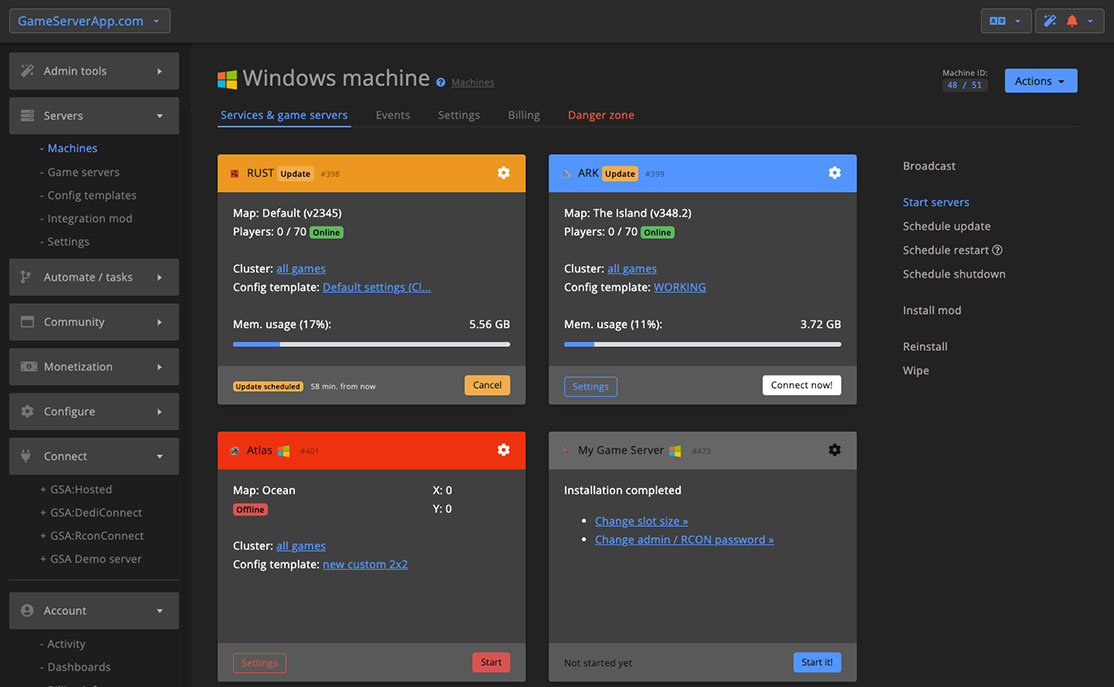The width and height of the screenshot is (1114, 687).
Task: Click the Account user icon in sidebar
Action: click(x=27, y=610)
